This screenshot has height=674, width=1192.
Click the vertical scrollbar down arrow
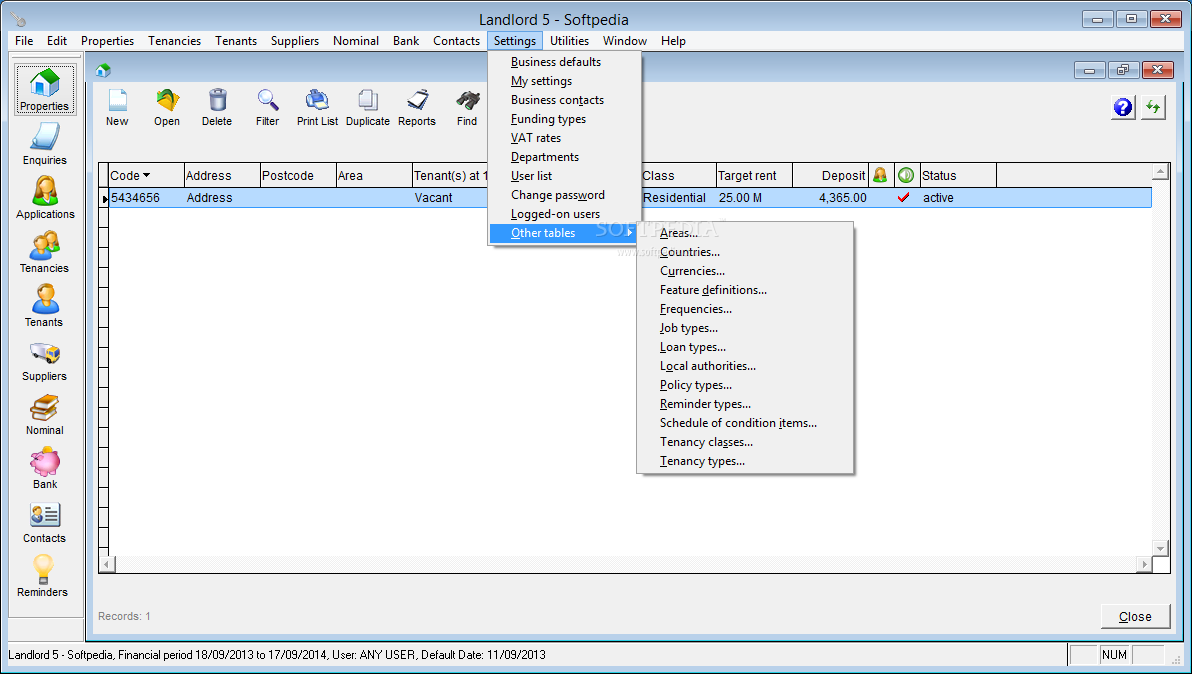pyautogui.click(x=1160, y=548)
